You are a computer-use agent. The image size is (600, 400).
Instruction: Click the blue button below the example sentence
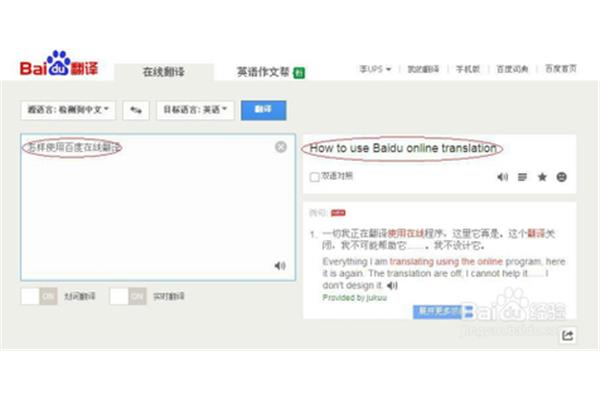443,312
